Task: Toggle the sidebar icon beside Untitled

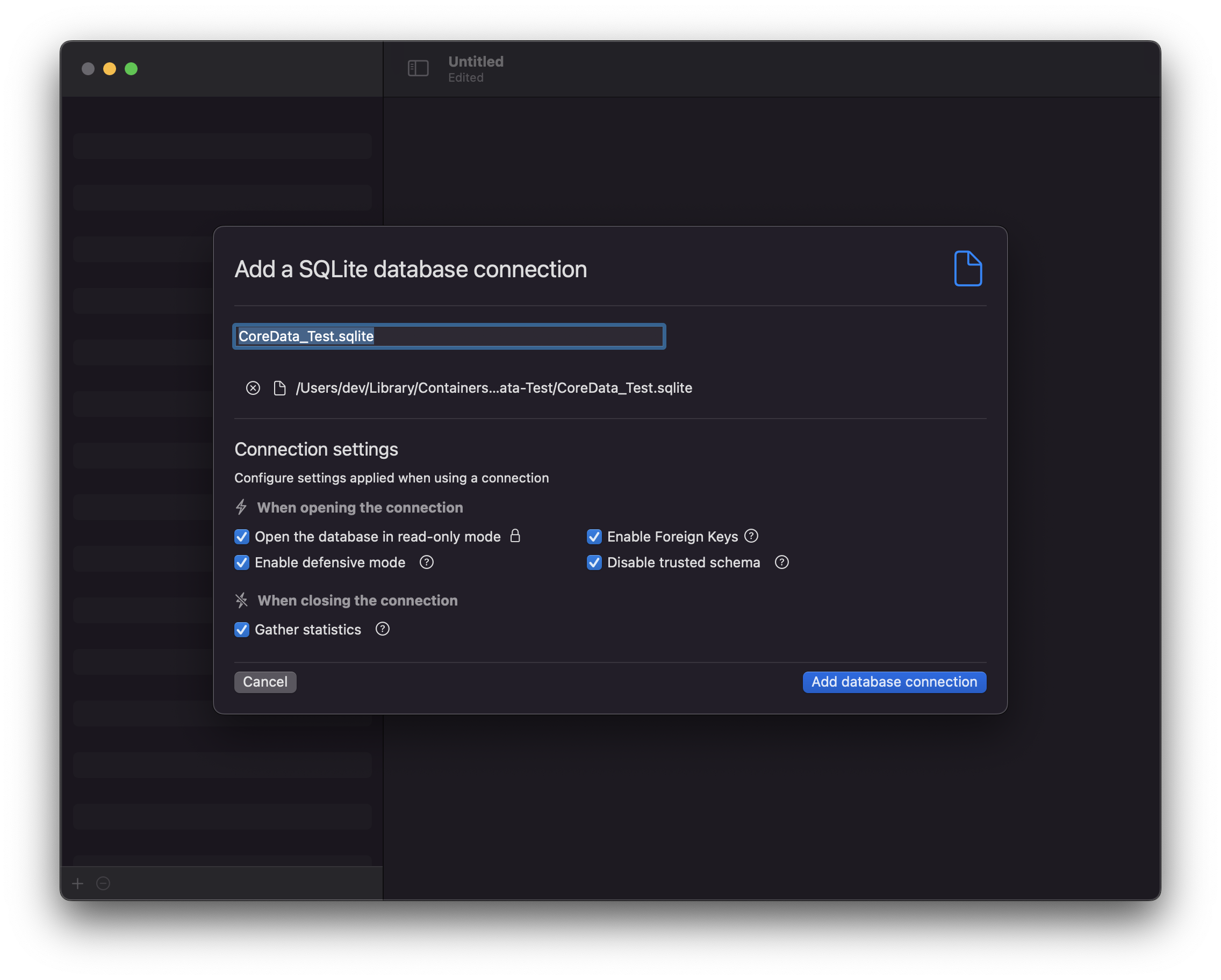Action: pos(418,69)
